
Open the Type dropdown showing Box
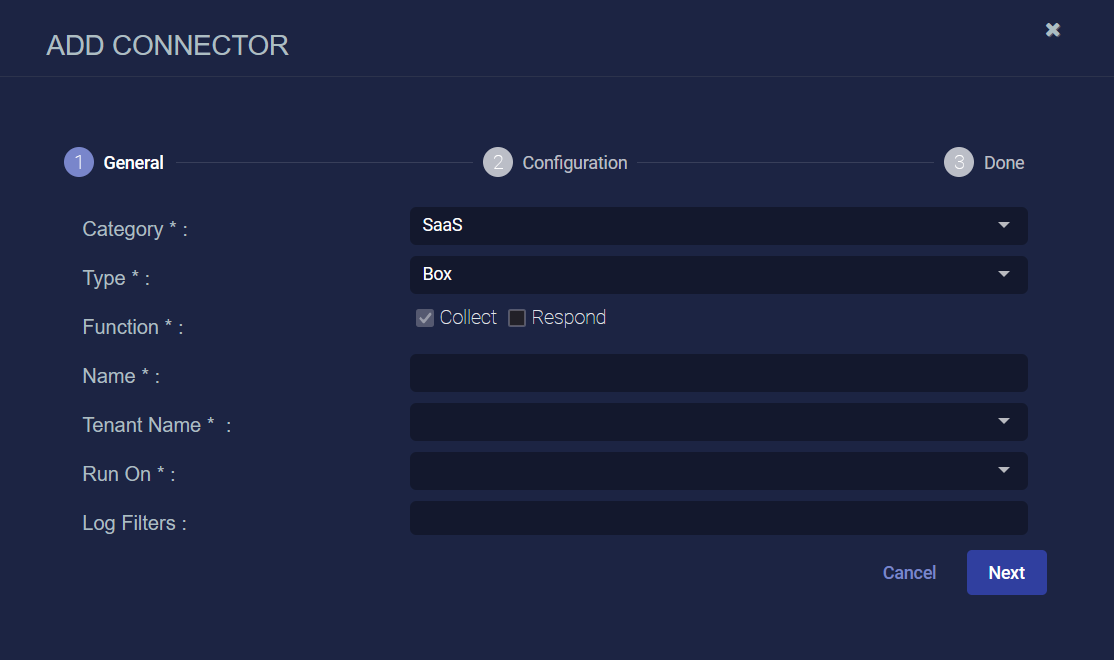click(x=718, y=275)
